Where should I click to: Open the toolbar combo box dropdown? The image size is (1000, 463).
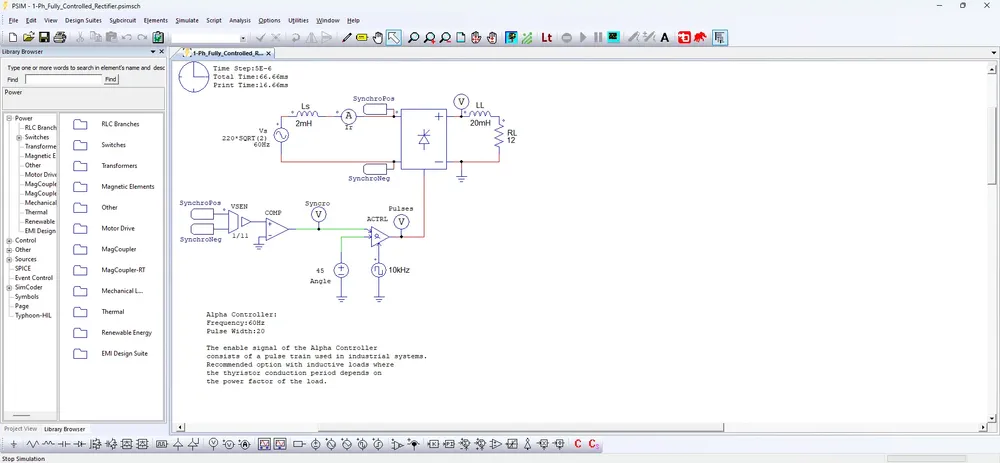coord(242,38)
